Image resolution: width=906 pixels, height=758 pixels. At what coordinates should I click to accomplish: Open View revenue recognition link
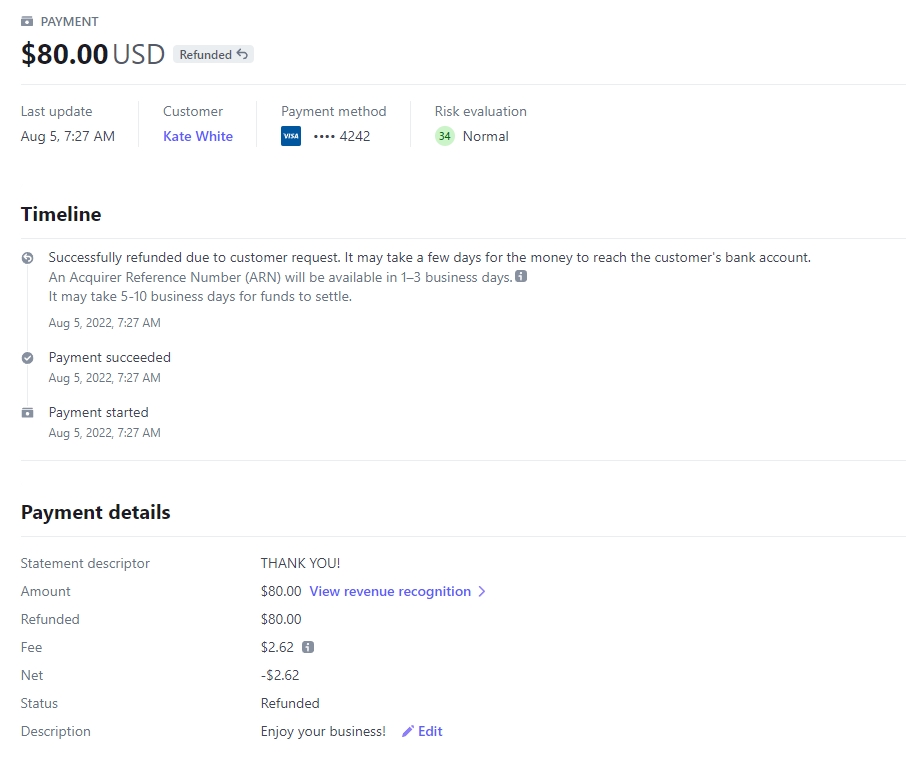coord(390,592)
